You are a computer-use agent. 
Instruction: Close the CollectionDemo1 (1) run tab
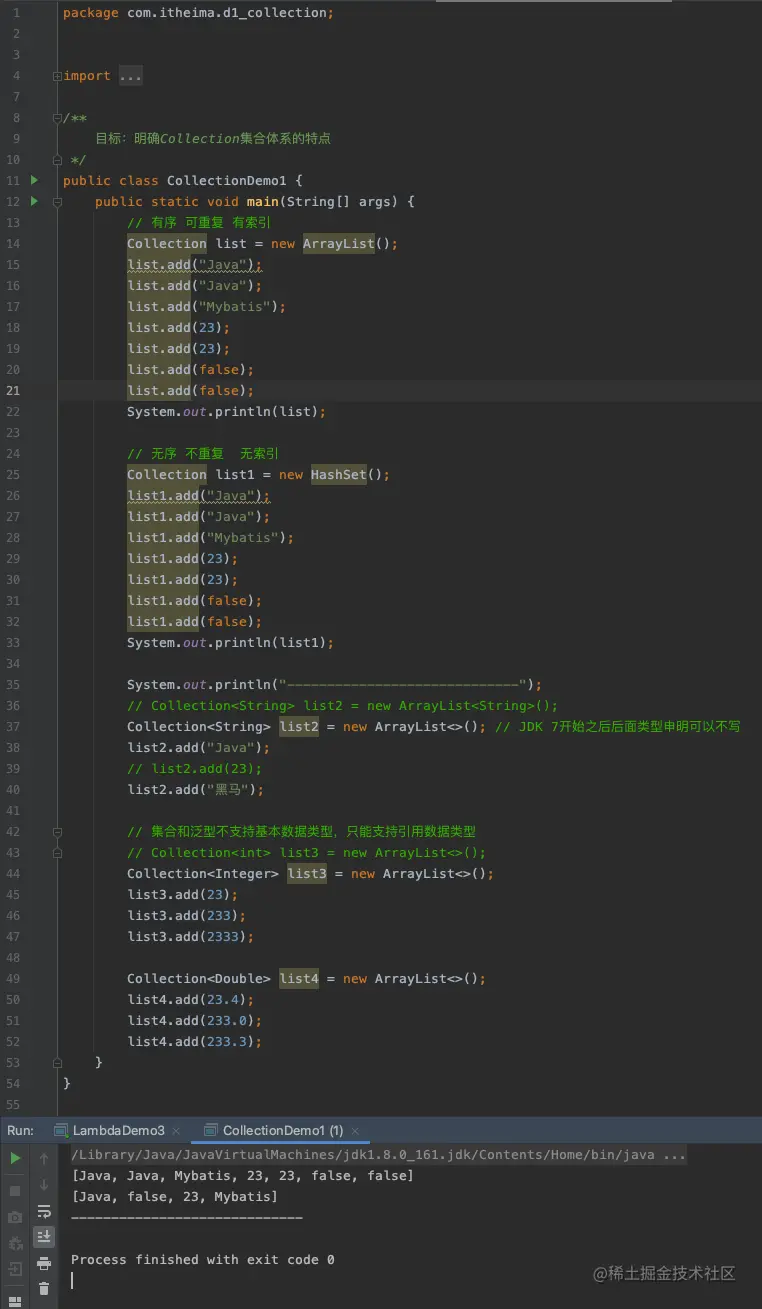coord(356,1131)
